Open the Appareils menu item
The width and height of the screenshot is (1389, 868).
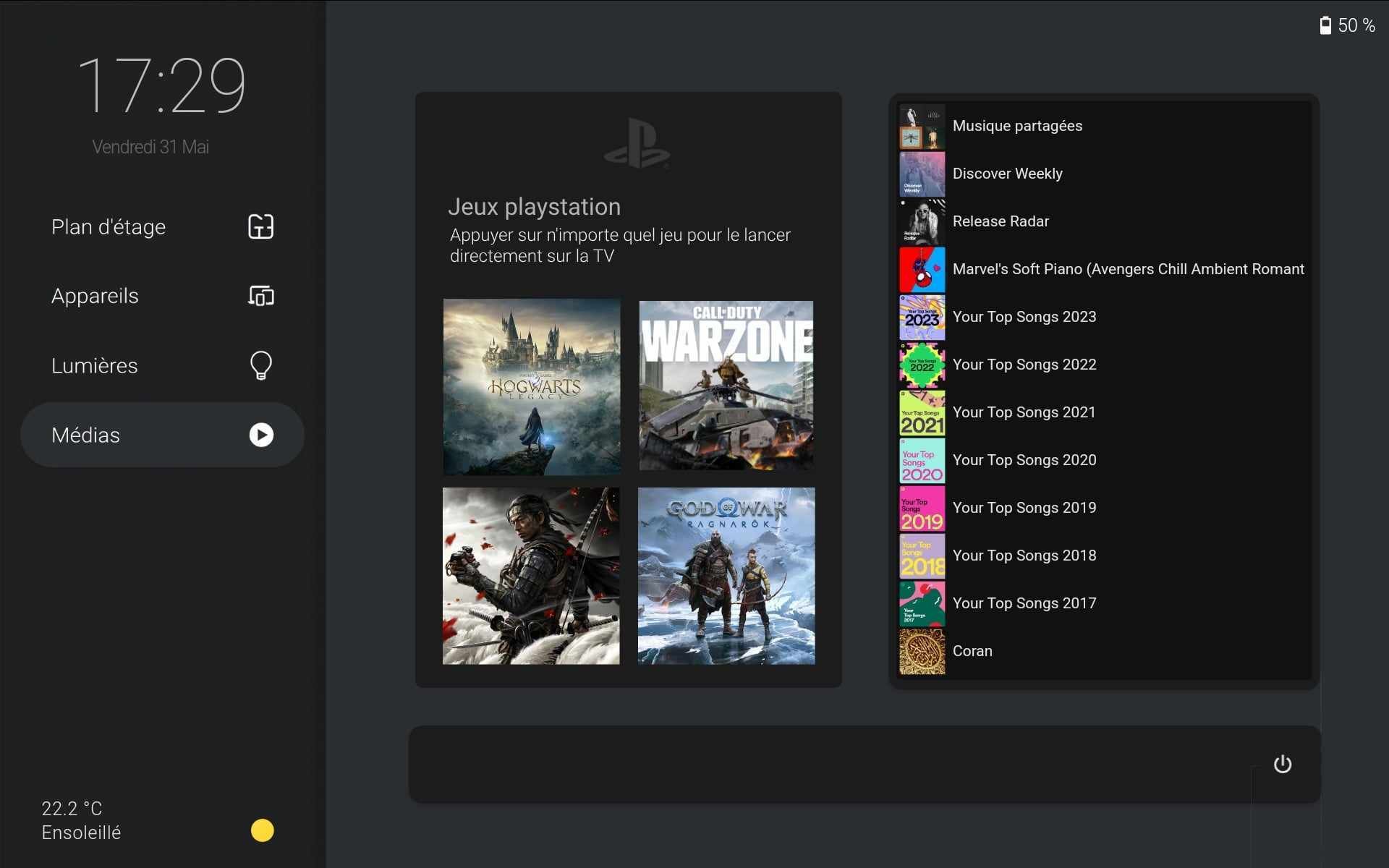click(x=95, y=296)
